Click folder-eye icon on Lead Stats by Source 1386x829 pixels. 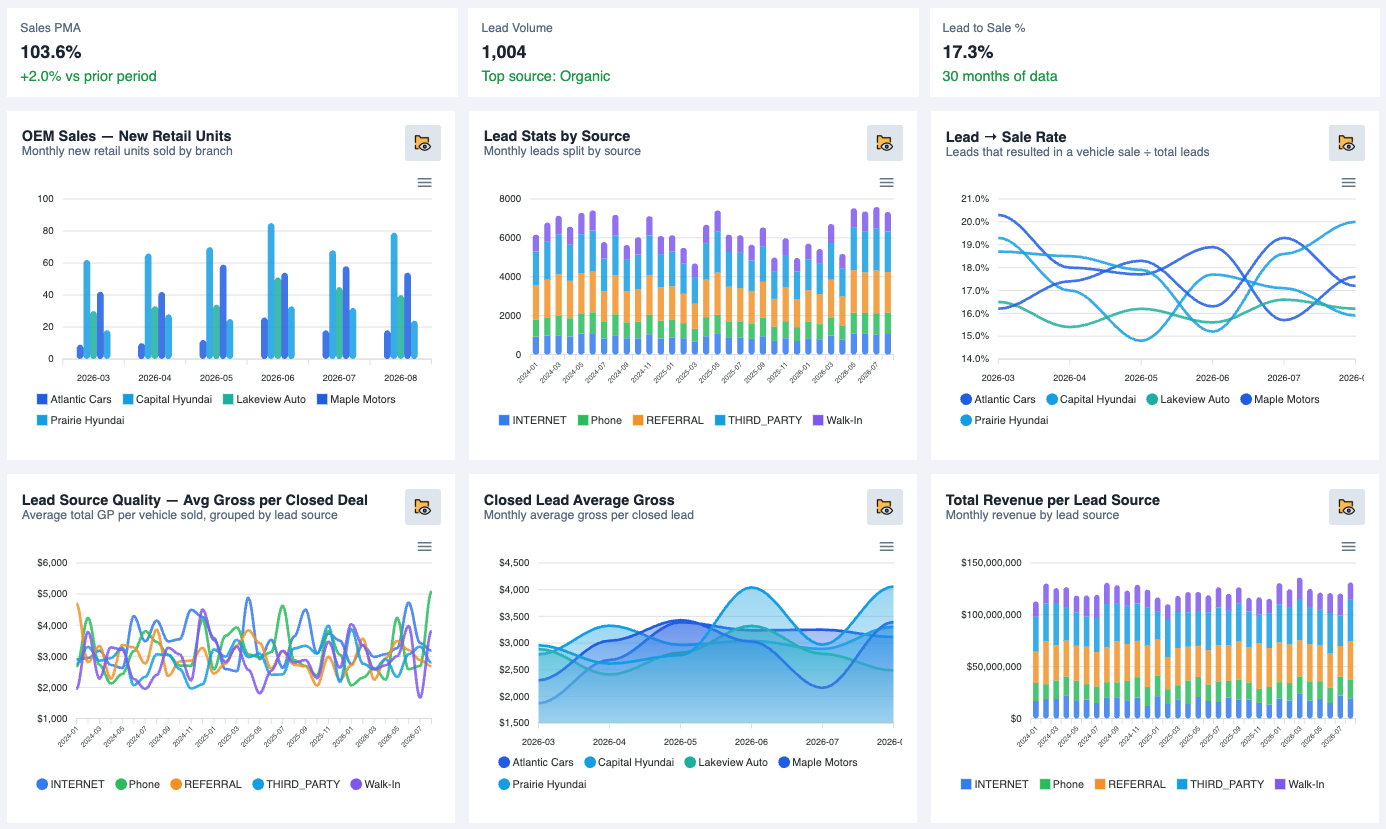[x=885, y=143]
